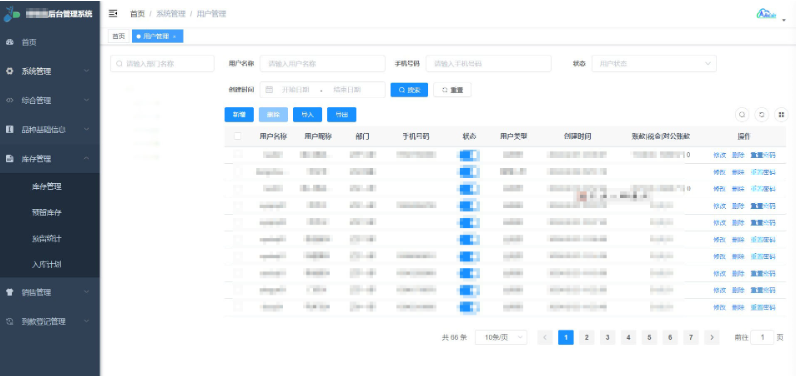This screenshot has width=796, height=376.
Task: Click the 到款登记管理 sidebar icon
Action: [9, 321]
